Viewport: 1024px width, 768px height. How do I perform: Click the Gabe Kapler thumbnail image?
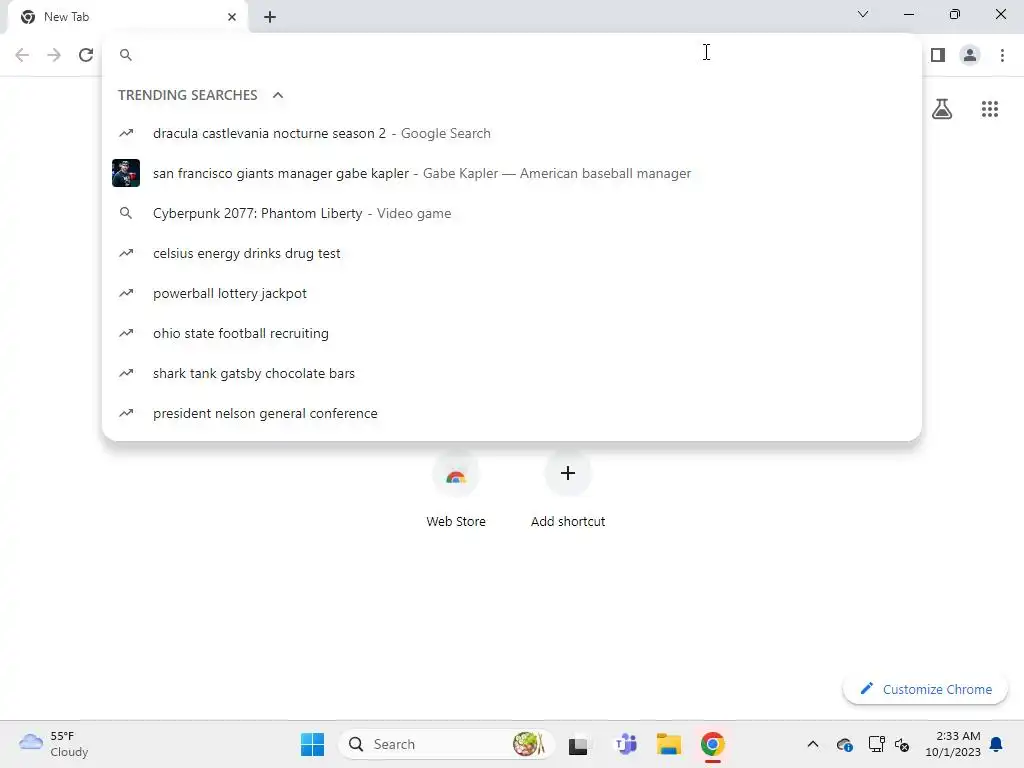point(126,173)
